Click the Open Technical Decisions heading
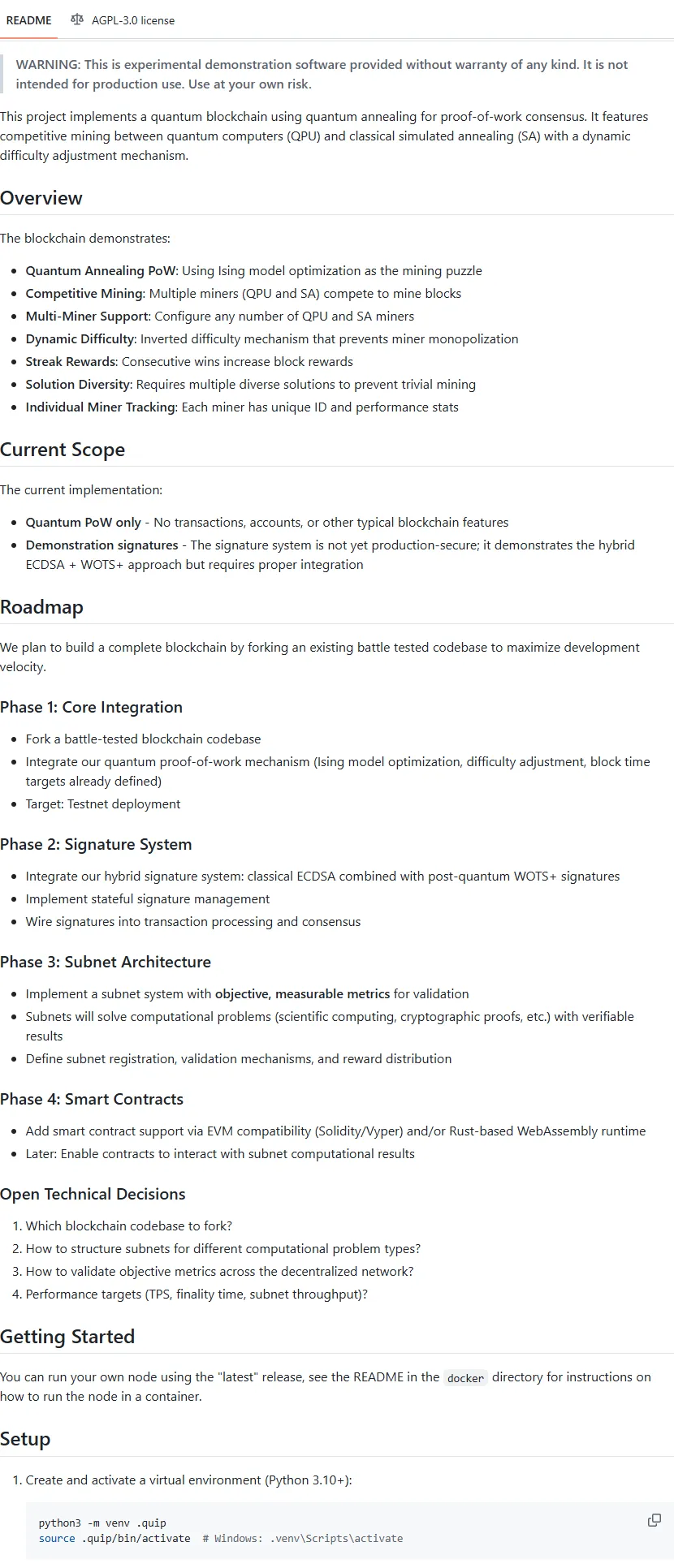This screenshot has width=674, height=1568. tap(93, 1194)
